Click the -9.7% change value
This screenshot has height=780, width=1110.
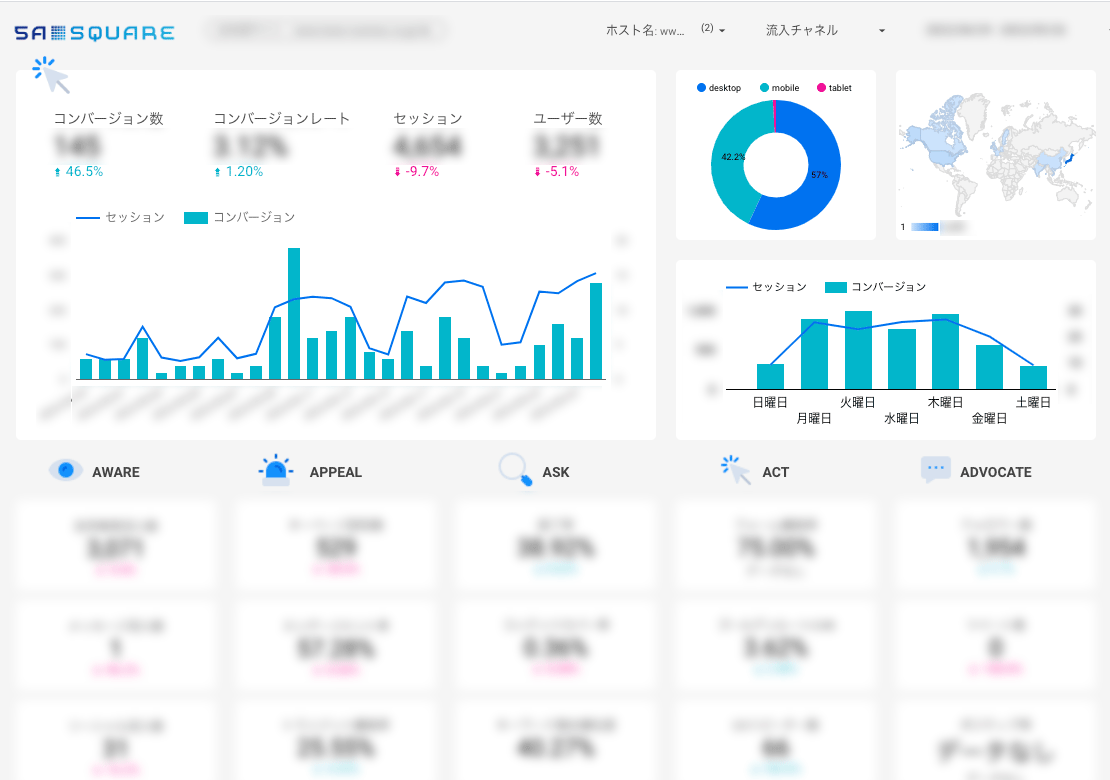421,171
